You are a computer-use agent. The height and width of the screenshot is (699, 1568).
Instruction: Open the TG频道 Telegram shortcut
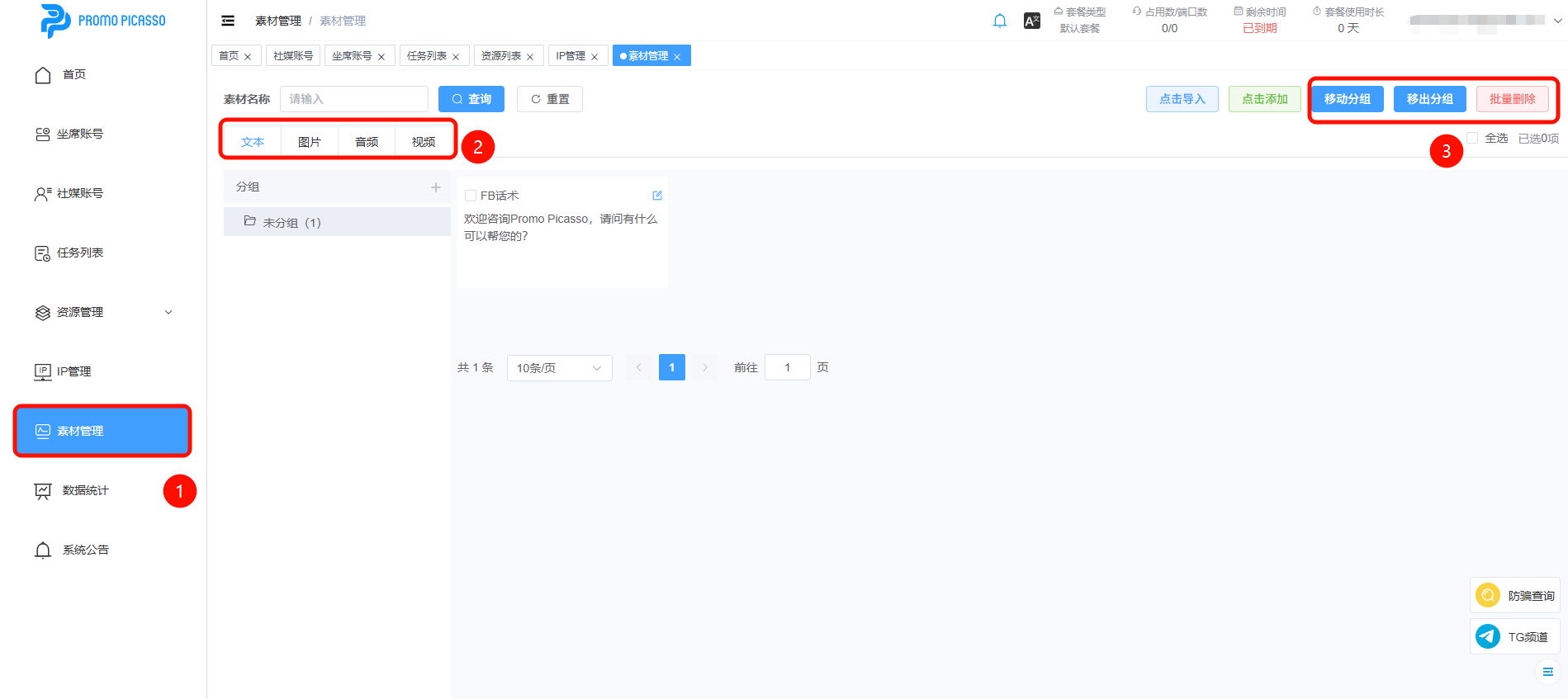tap(1514, 636)
